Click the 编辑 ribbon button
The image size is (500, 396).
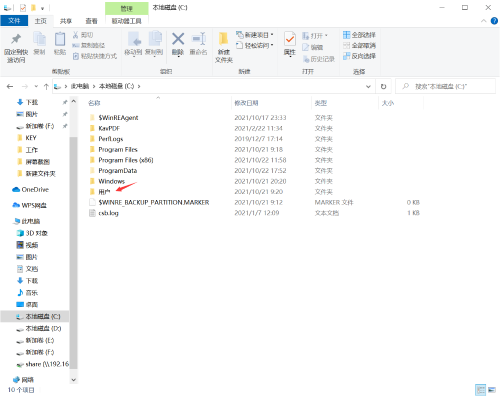[x=313, y=47]
